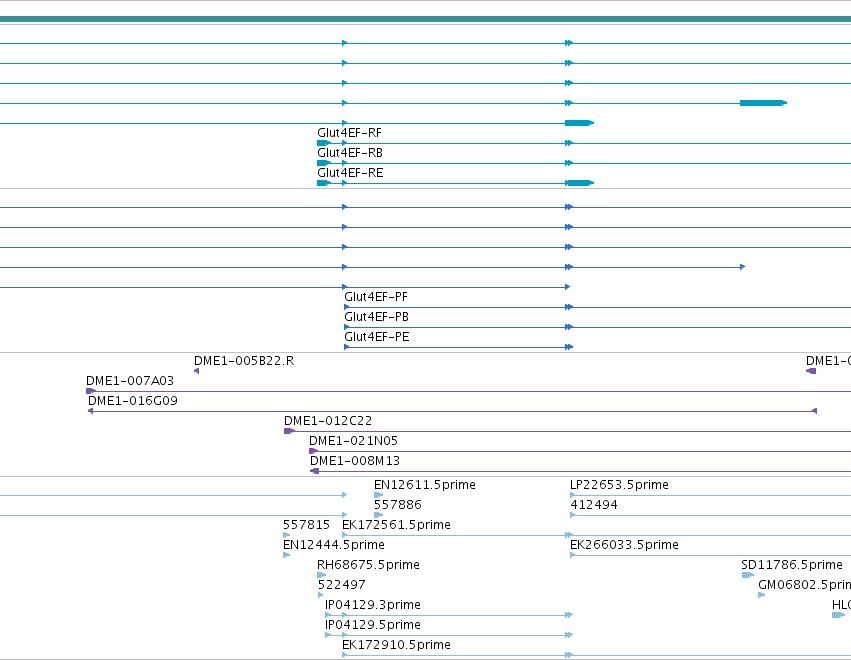This screenshot has height=660, width=851.
Task: Select the 412494 EST label
Action: click(594, 505)
